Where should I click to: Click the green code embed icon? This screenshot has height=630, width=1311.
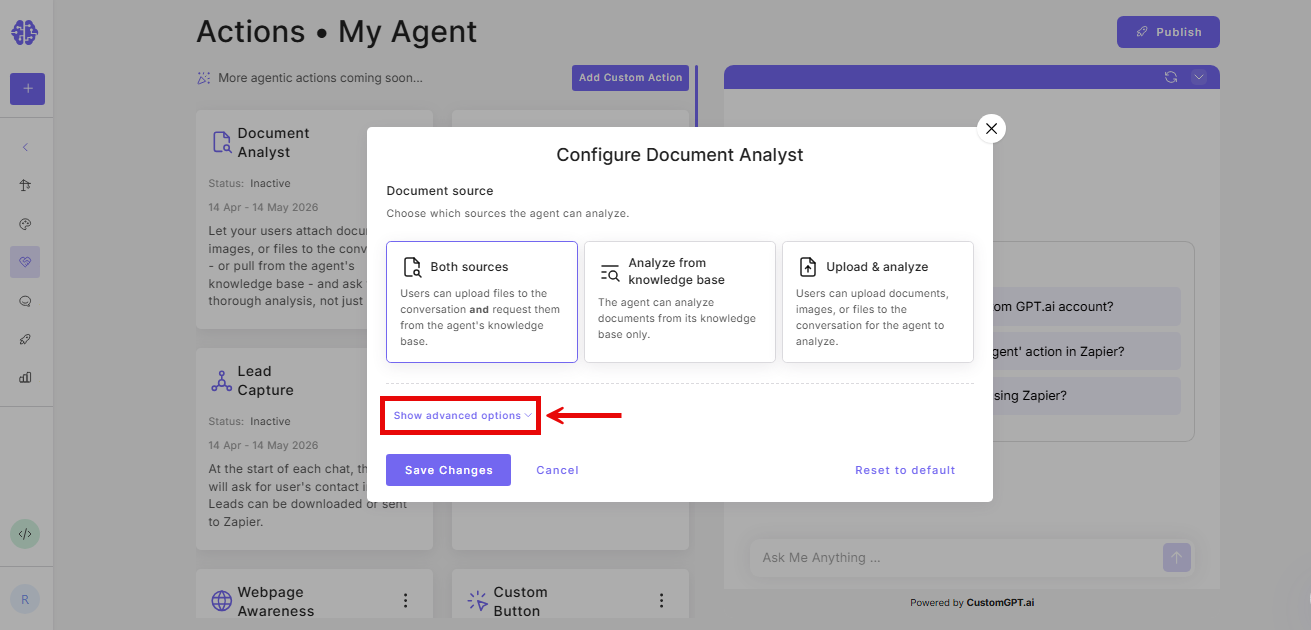(25, 534)
